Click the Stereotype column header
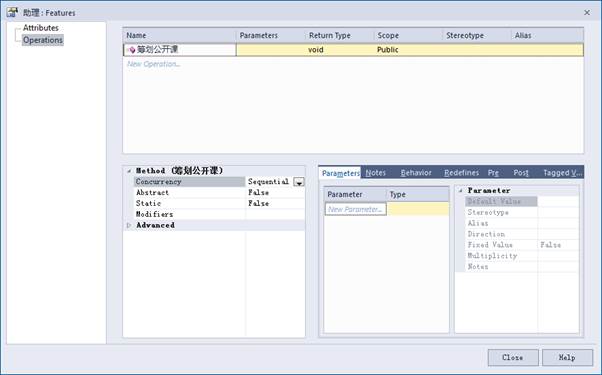Viewport: 602px width, 375px height. pos(476,35)
